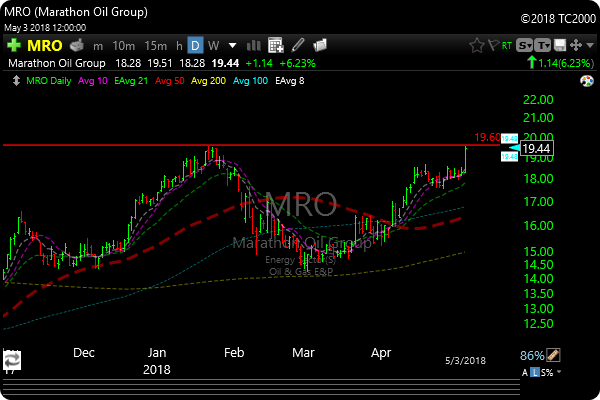Click the flag icon in chart toolbar

pyautogui.click(x=495, y=45)
